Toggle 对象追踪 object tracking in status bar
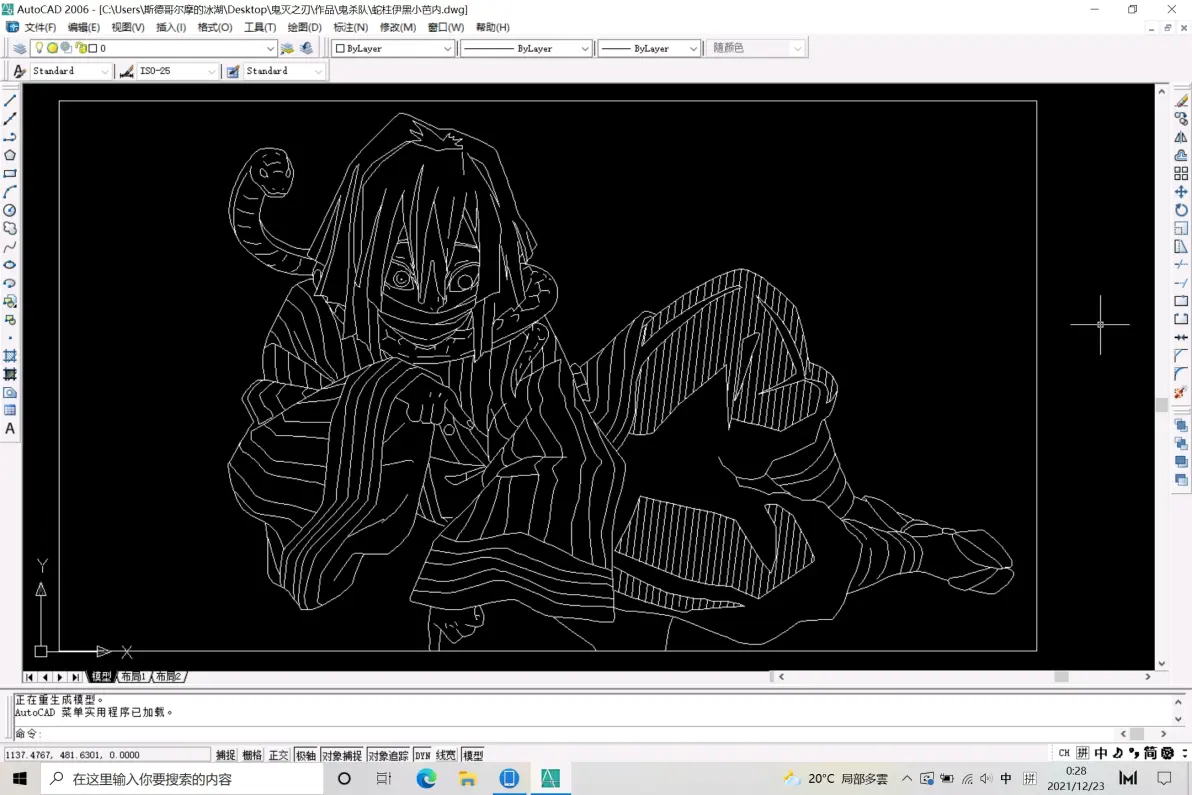The width and height of the screenshot is (1192, 795). pos(388,755)
